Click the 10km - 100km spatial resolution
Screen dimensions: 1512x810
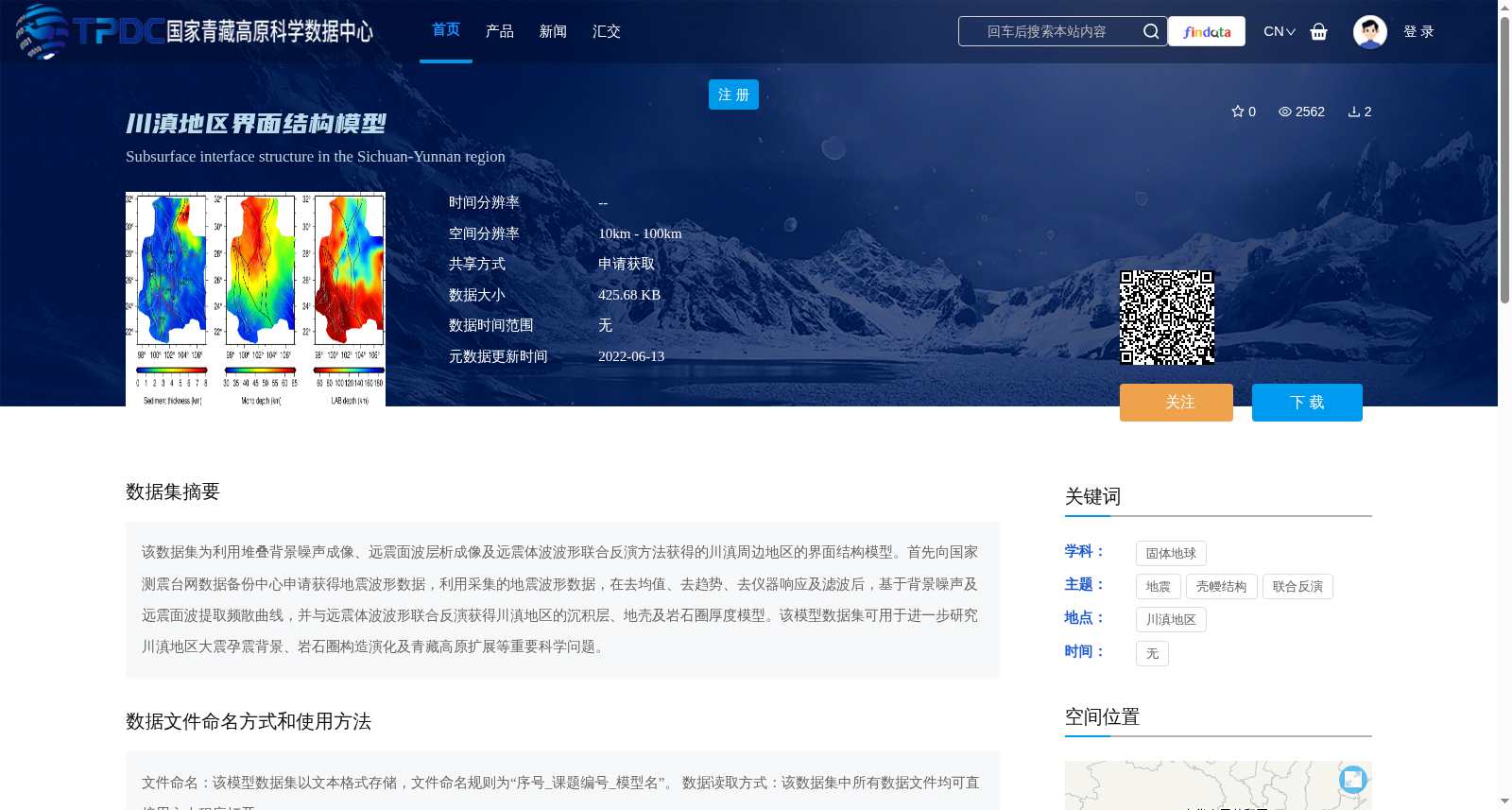pyautogui.click(x=640, y=233)
